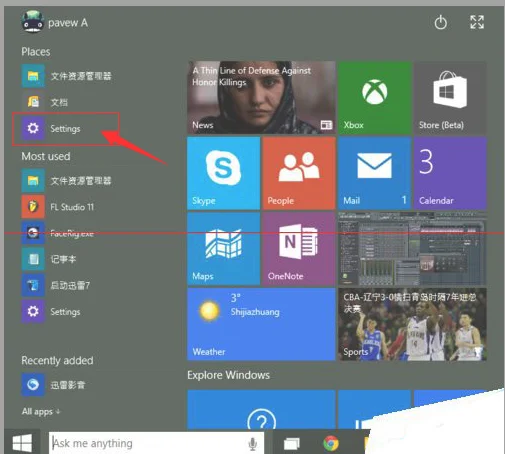The height and width of the screenshot is (454, 505).
Task: Launch 启动迅雷7 from Most used
Action: click(56, 285)
